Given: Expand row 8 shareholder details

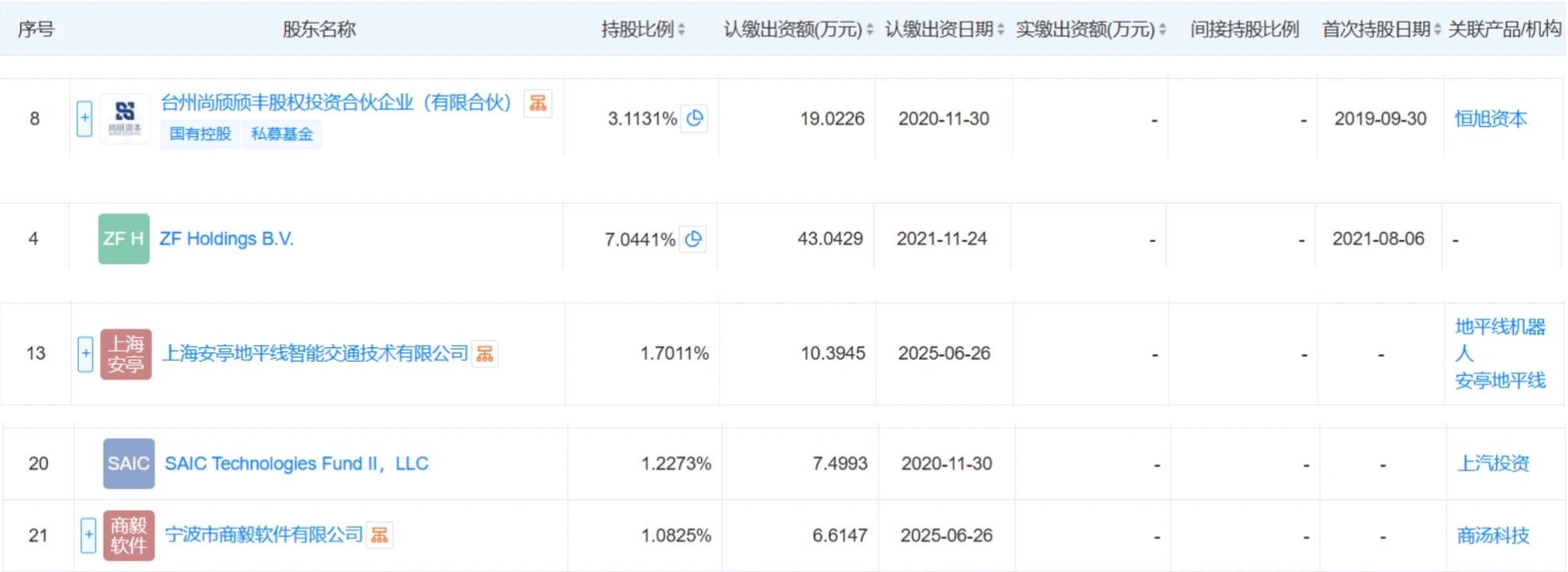Looking at the screenshot, I should (x=84, y=119).
